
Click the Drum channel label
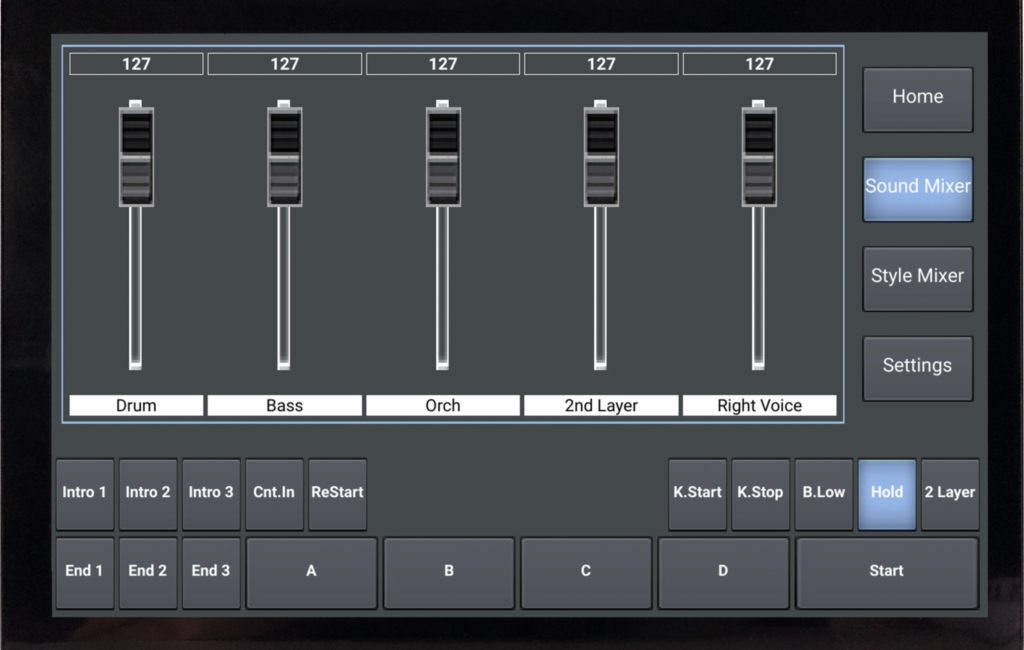pyautogui.click(x=136, y=406)
